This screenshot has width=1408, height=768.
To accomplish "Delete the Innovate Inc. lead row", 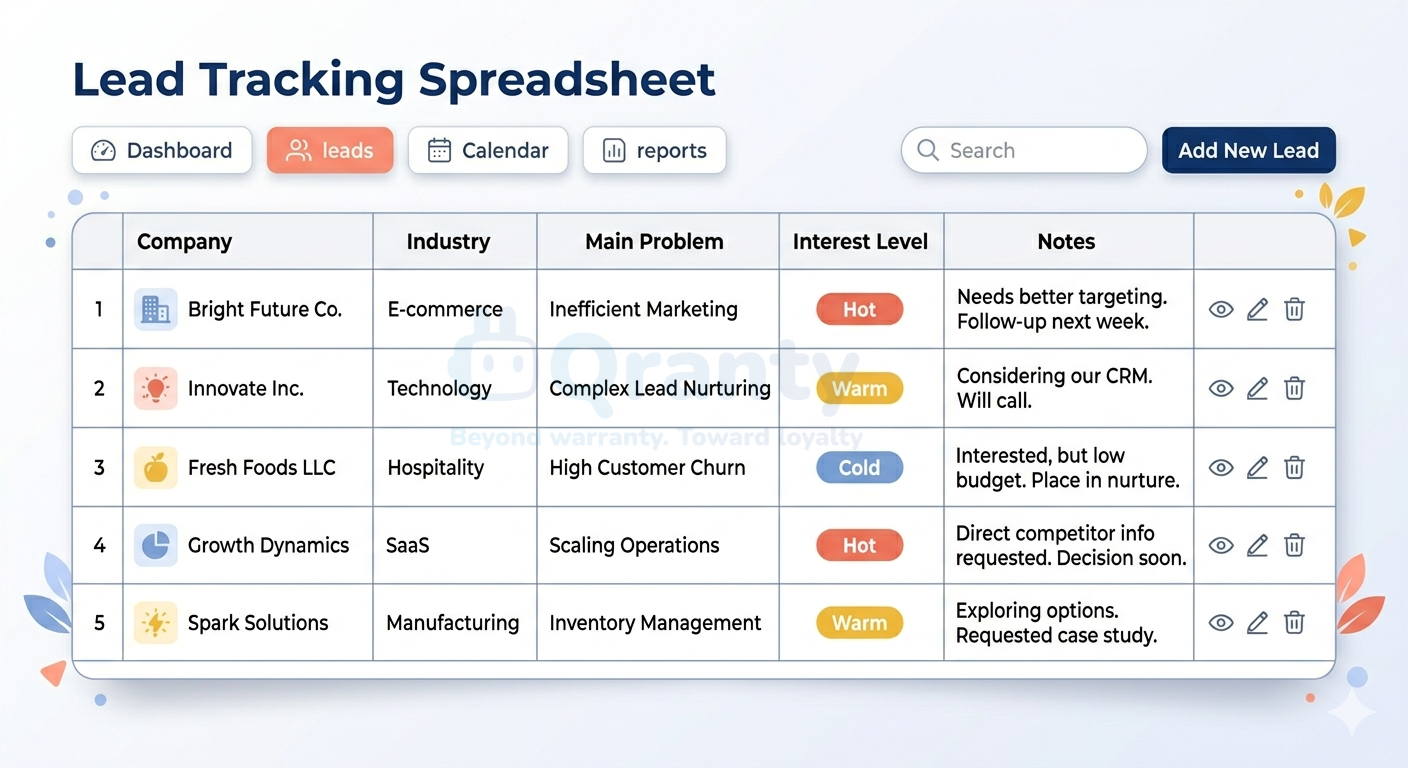I will click(x=1294, y=388).
